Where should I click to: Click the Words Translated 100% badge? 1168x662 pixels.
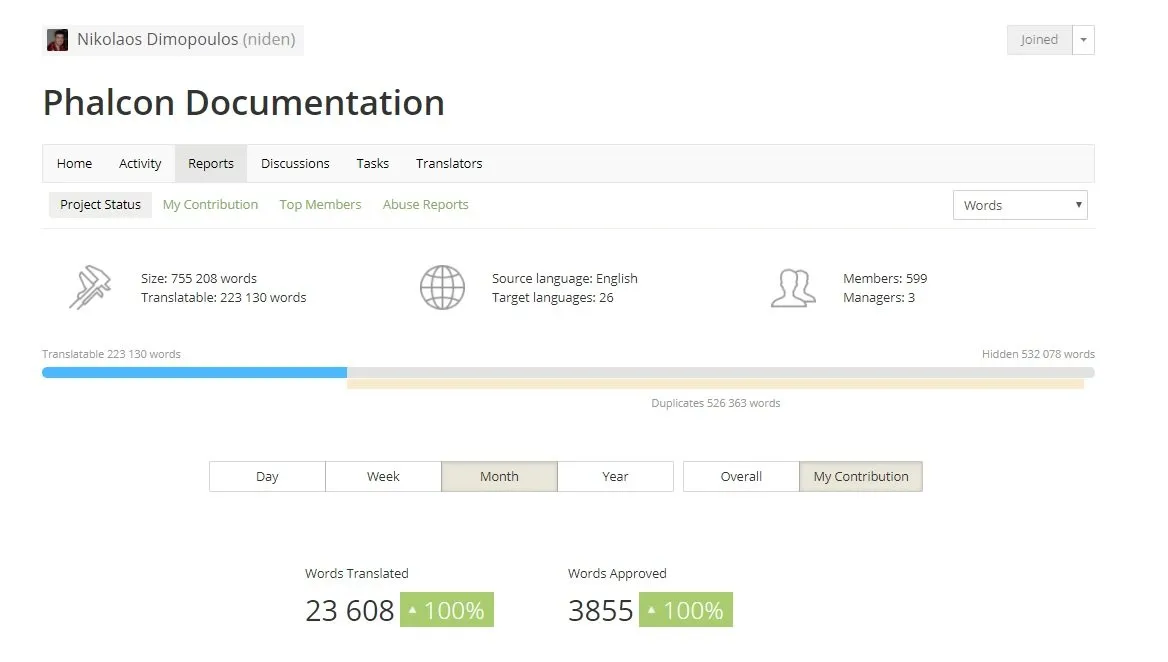point(447,610)
